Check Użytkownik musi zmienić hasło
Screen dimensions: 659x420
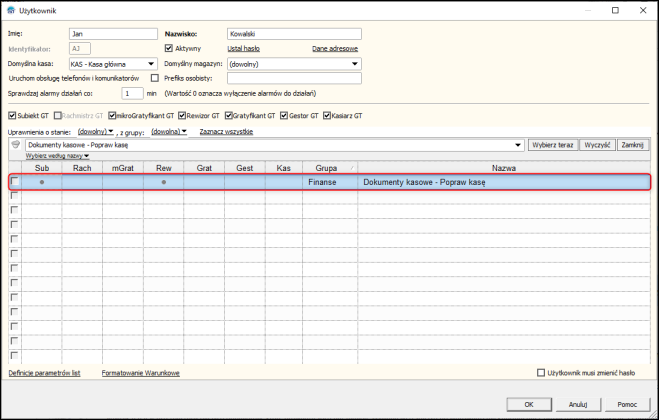pyautogui.click(x=541, y=372)
